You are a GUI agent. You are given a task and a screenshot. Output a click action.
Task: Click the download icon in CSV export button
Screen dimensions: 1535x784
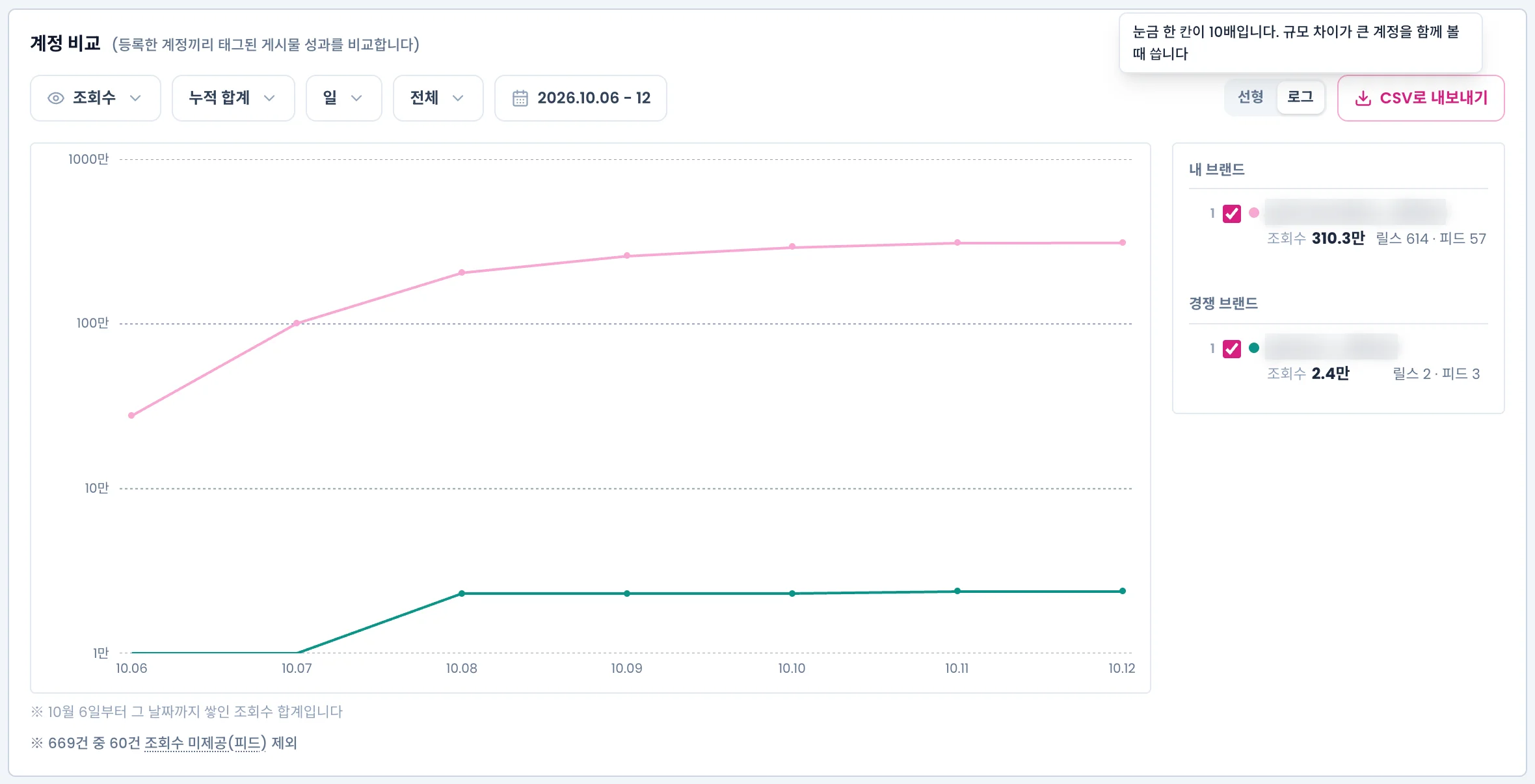coord(1363,98)
